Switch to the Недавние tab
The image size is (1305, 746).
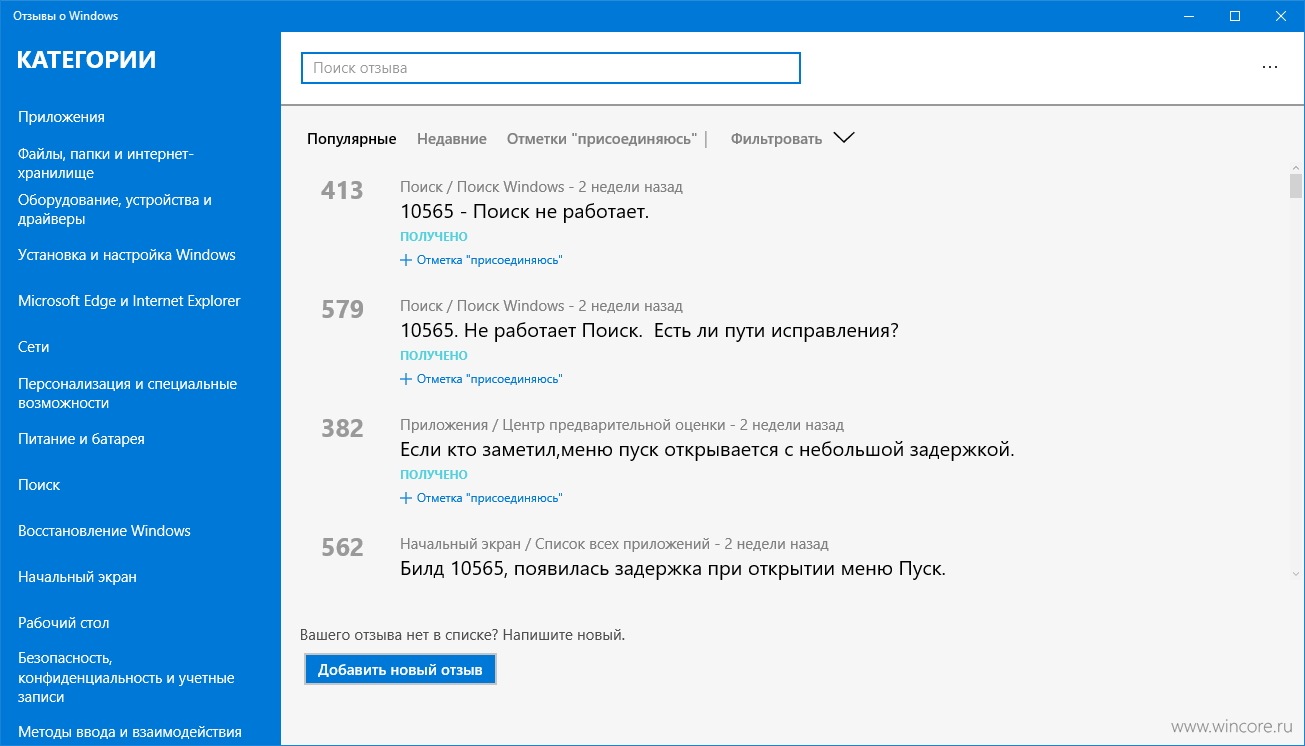(452, 139)
